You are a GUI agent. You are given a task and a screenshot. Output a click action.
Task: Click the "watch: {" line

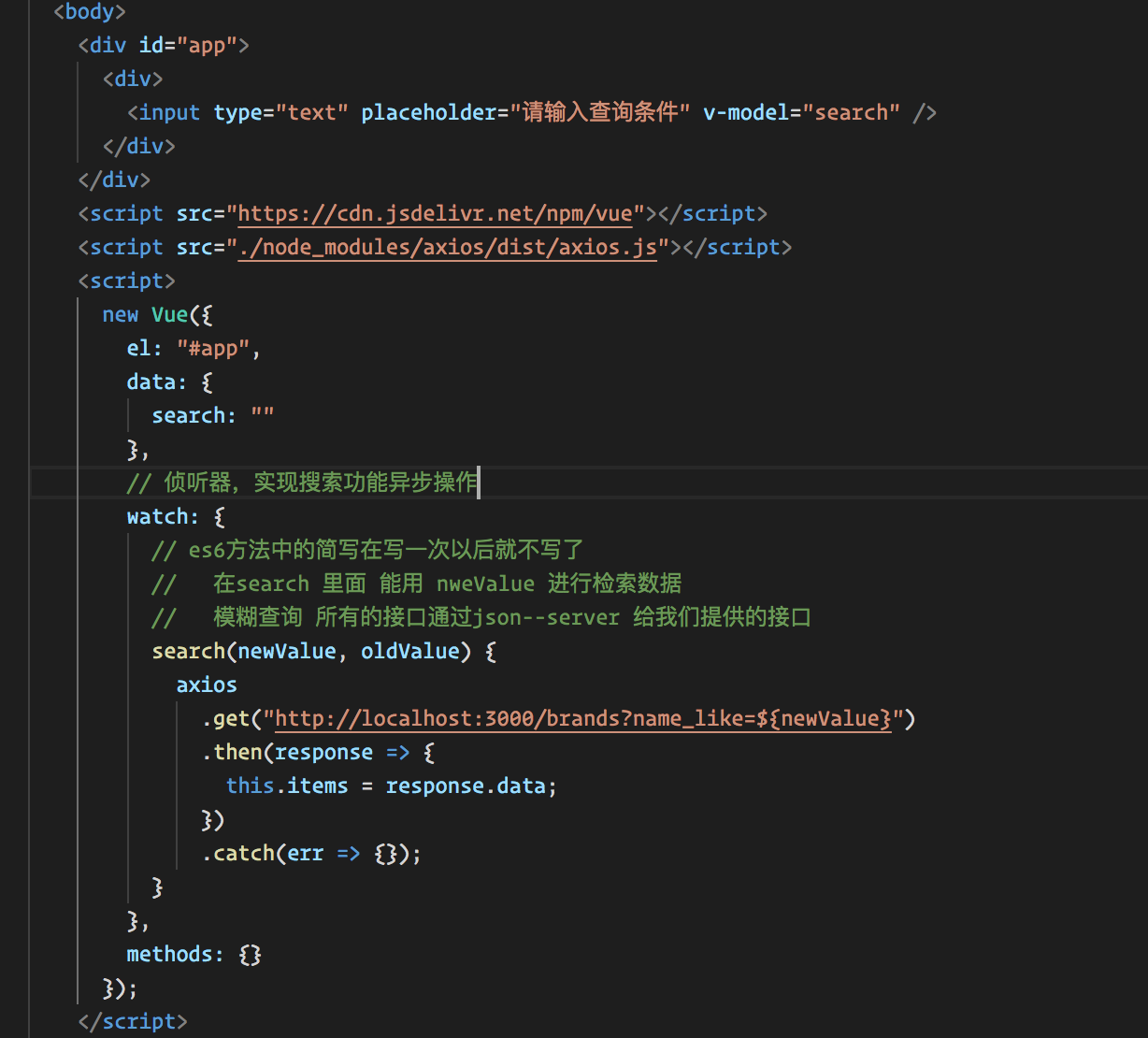176,516
